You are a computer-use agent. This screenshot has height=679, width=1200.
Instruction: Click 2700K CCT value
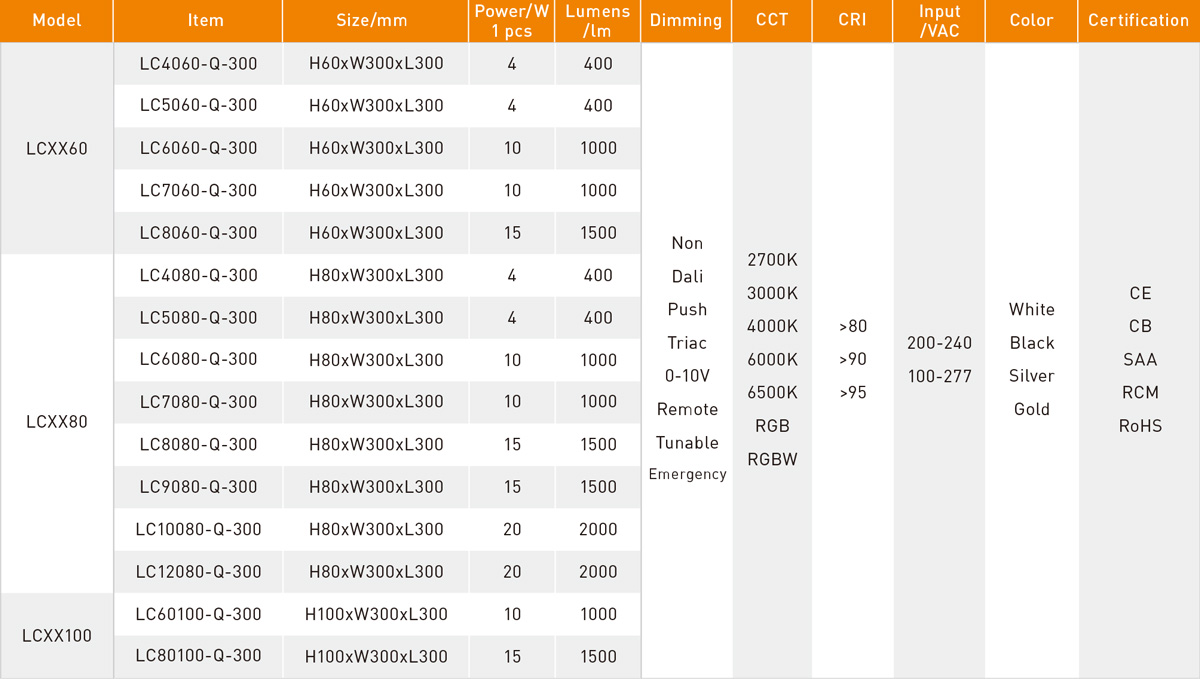(772, 260)
